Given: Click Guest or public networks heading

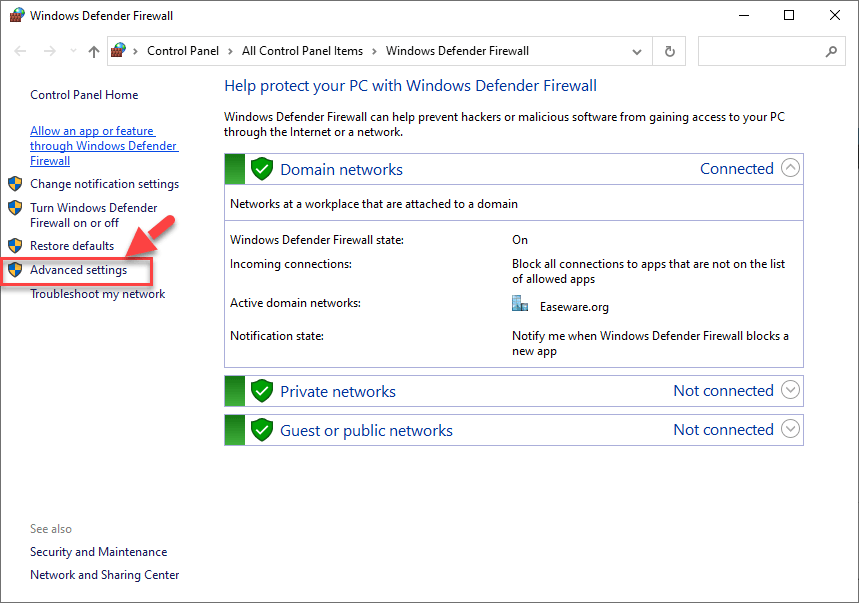Looking at the screenshot, I should pyautogui.click(x=366, y=431).
